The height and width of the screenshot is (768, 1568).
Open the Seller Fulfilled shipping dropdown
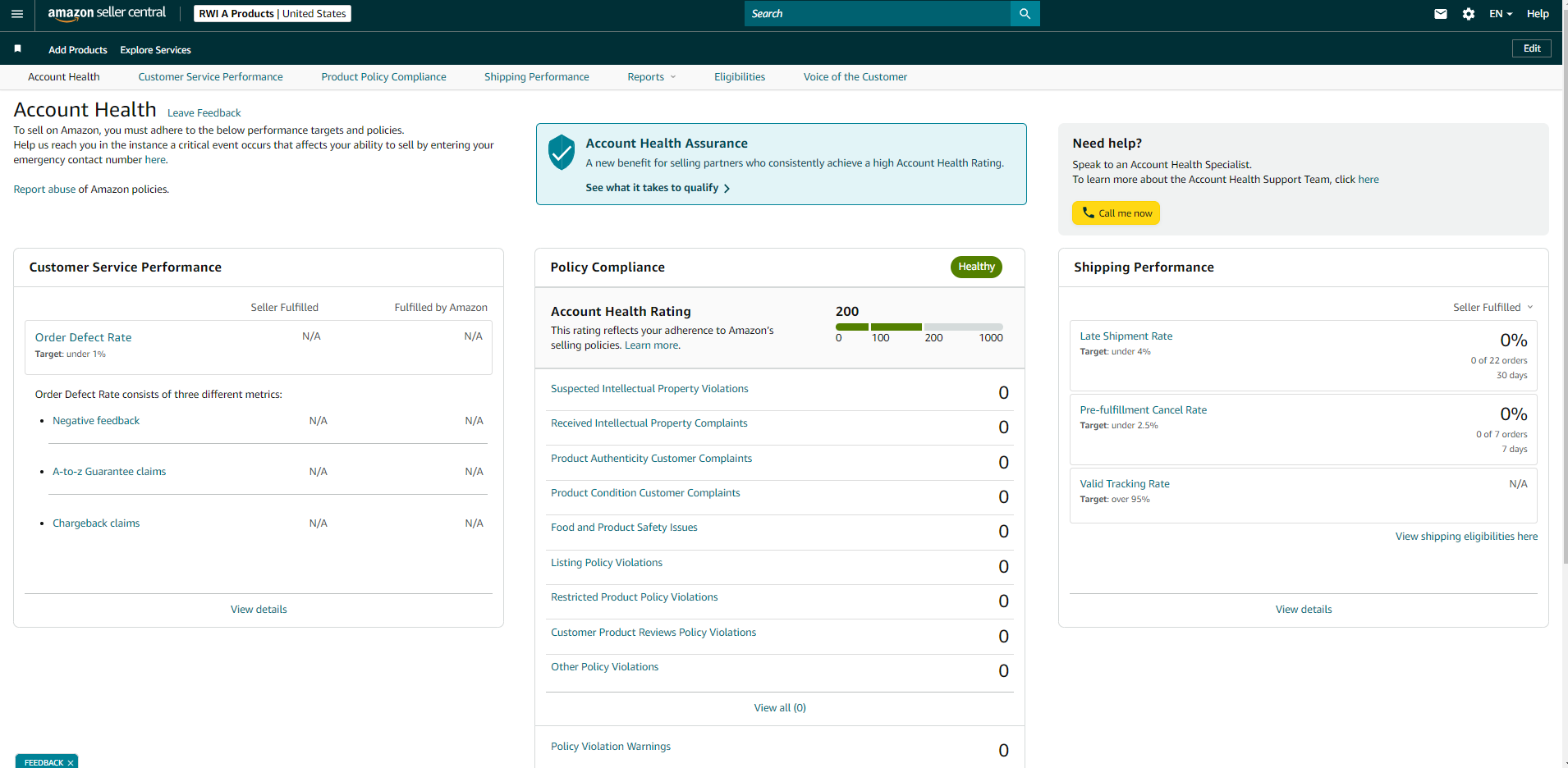click(1493, 308)
